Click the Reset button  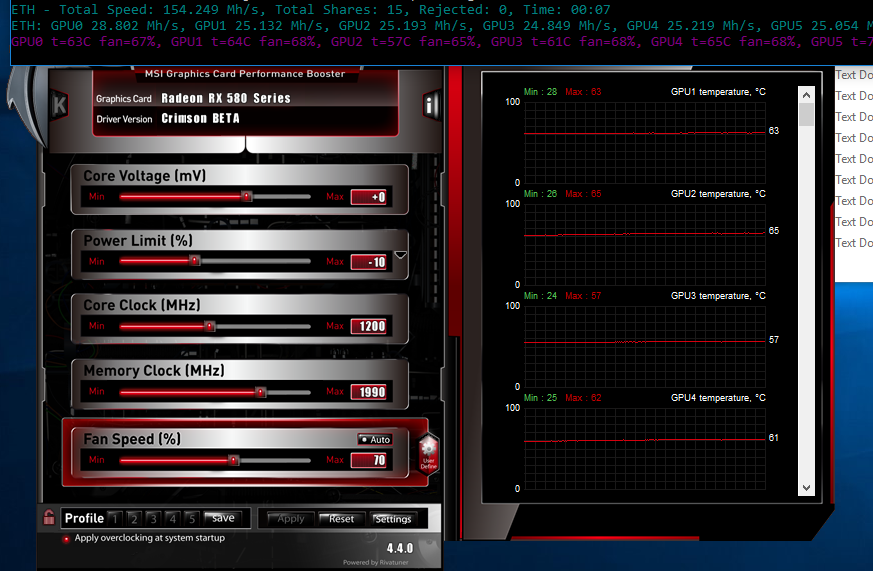pyautogui.click(x=341, y=519)
